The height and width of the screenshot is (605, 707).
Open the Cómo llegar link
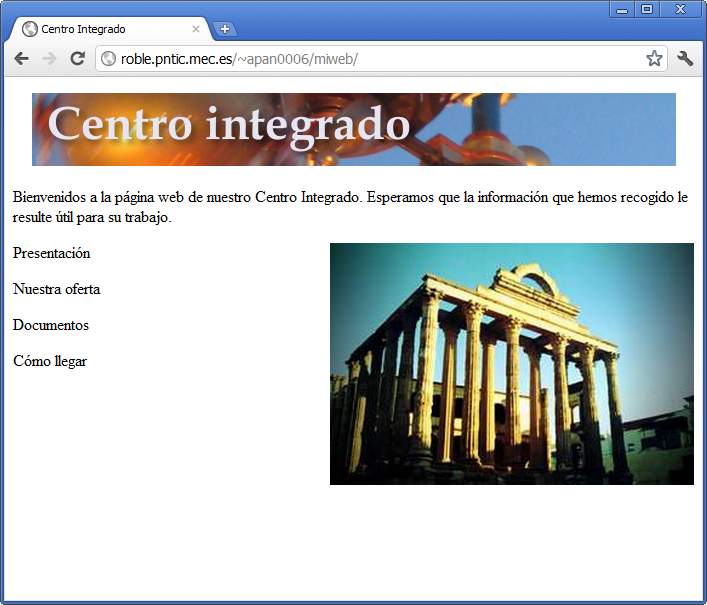[x=50, y=361]
